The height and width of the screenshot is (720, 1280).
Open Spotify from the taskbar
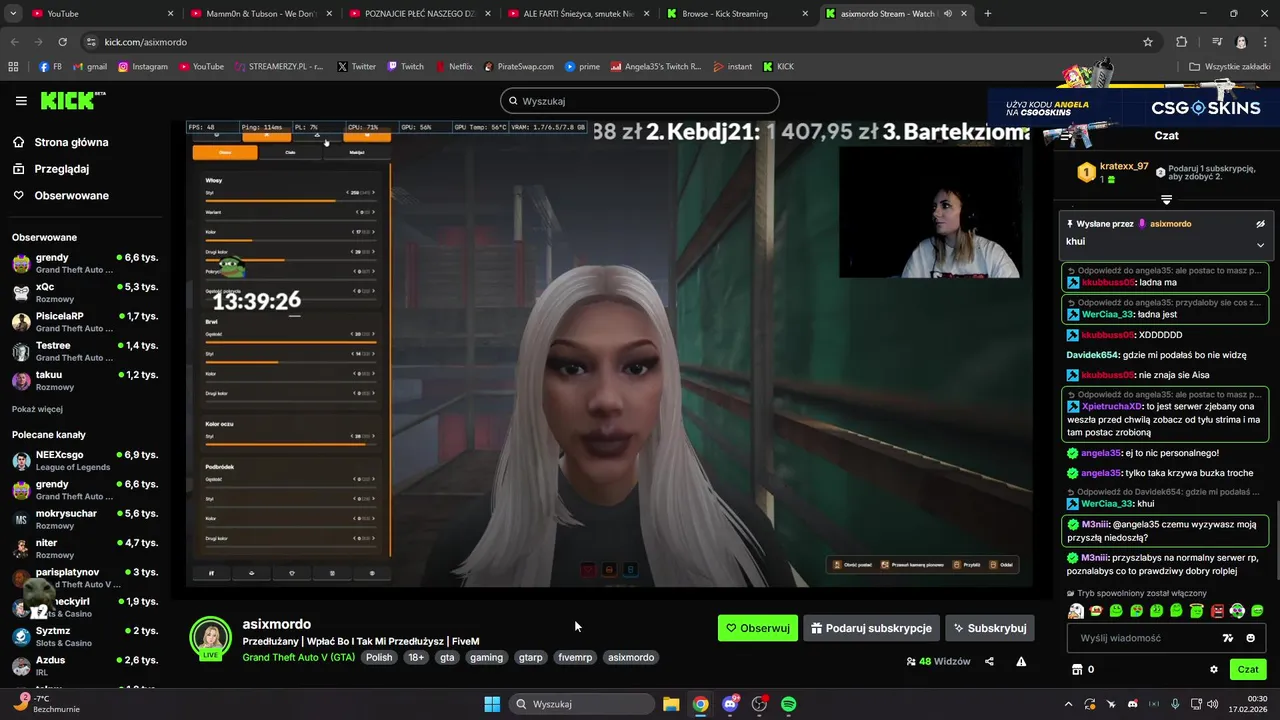[788, 704]
